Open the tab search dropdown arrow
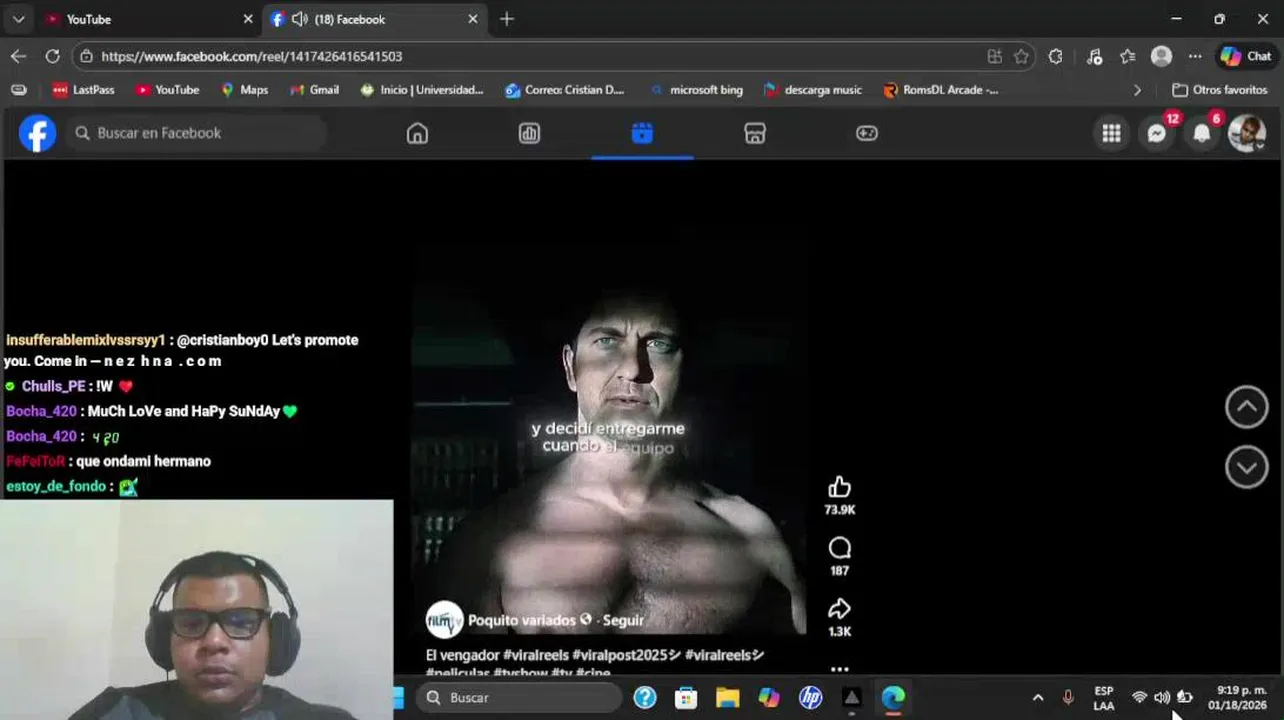This screenshot has height=720, width=1284. click(18, 19)
